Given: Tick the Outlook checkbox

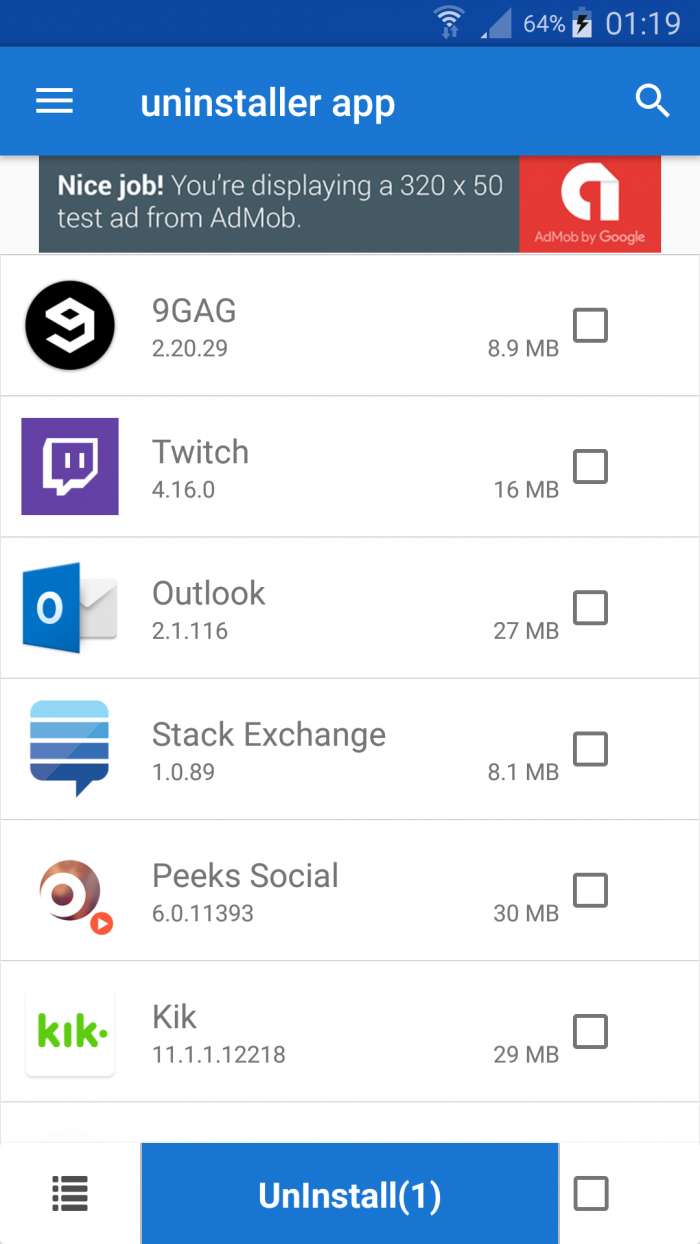Looking at the screenshot, I should 590,607.
